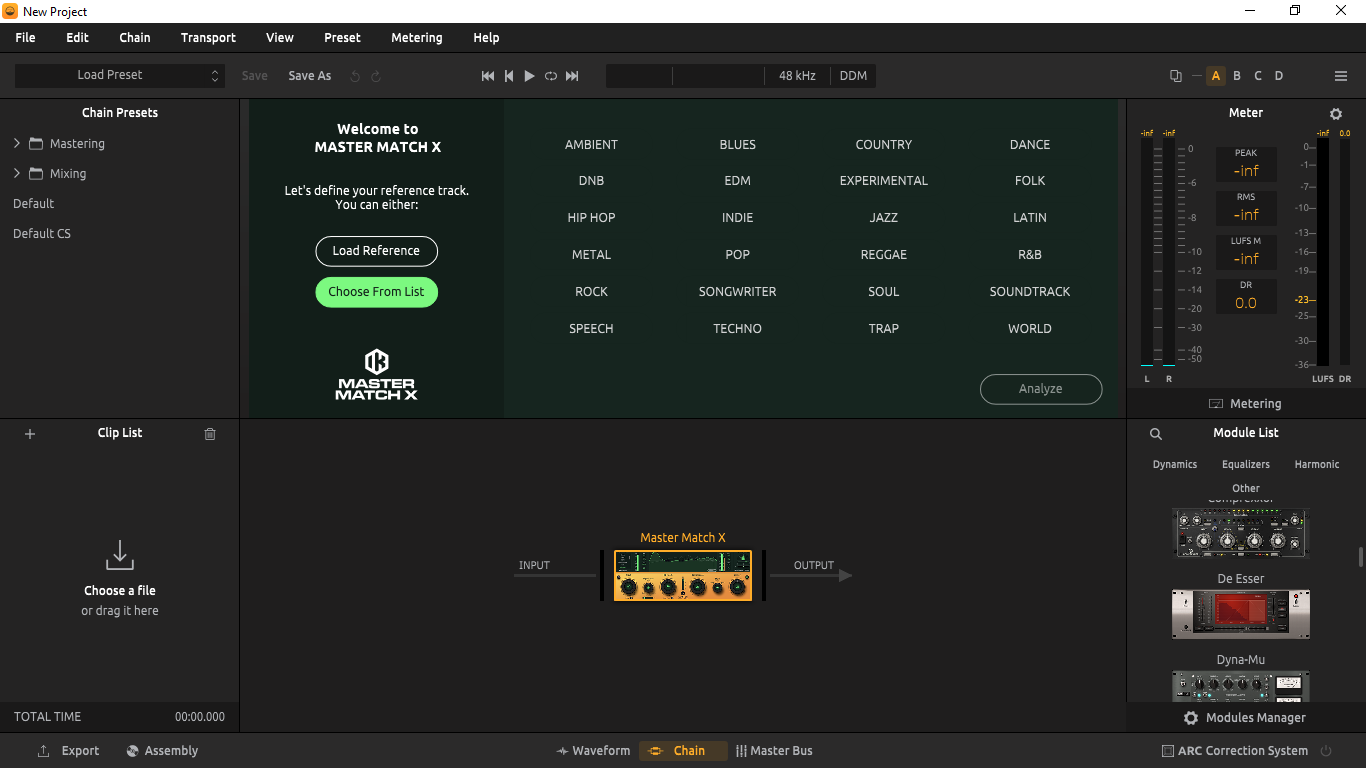Open the Transport menu

tap(208, 38)
